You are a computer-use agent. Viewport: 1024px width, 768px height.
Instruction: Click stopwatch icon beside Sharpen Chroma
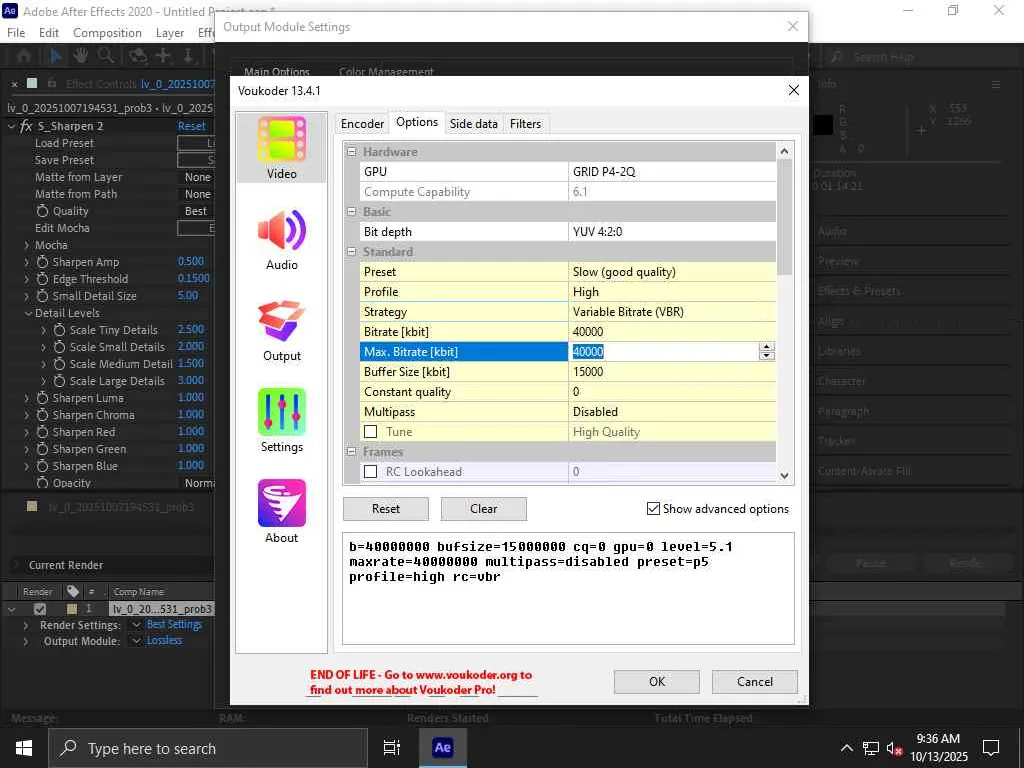42,415
